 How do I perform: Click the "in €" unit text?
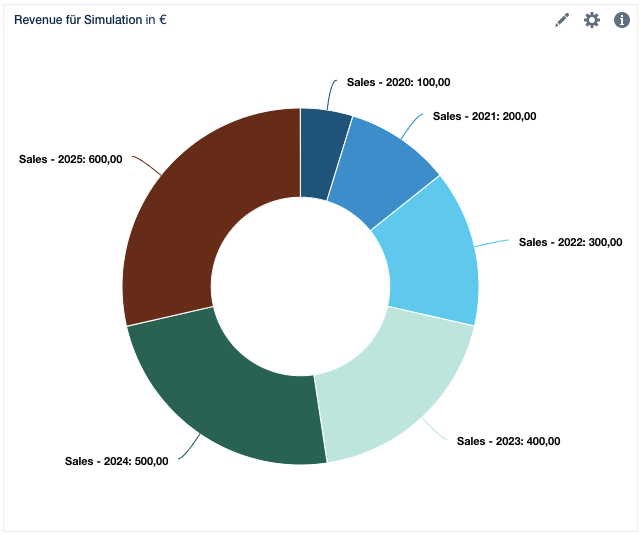tap(156, 20)
